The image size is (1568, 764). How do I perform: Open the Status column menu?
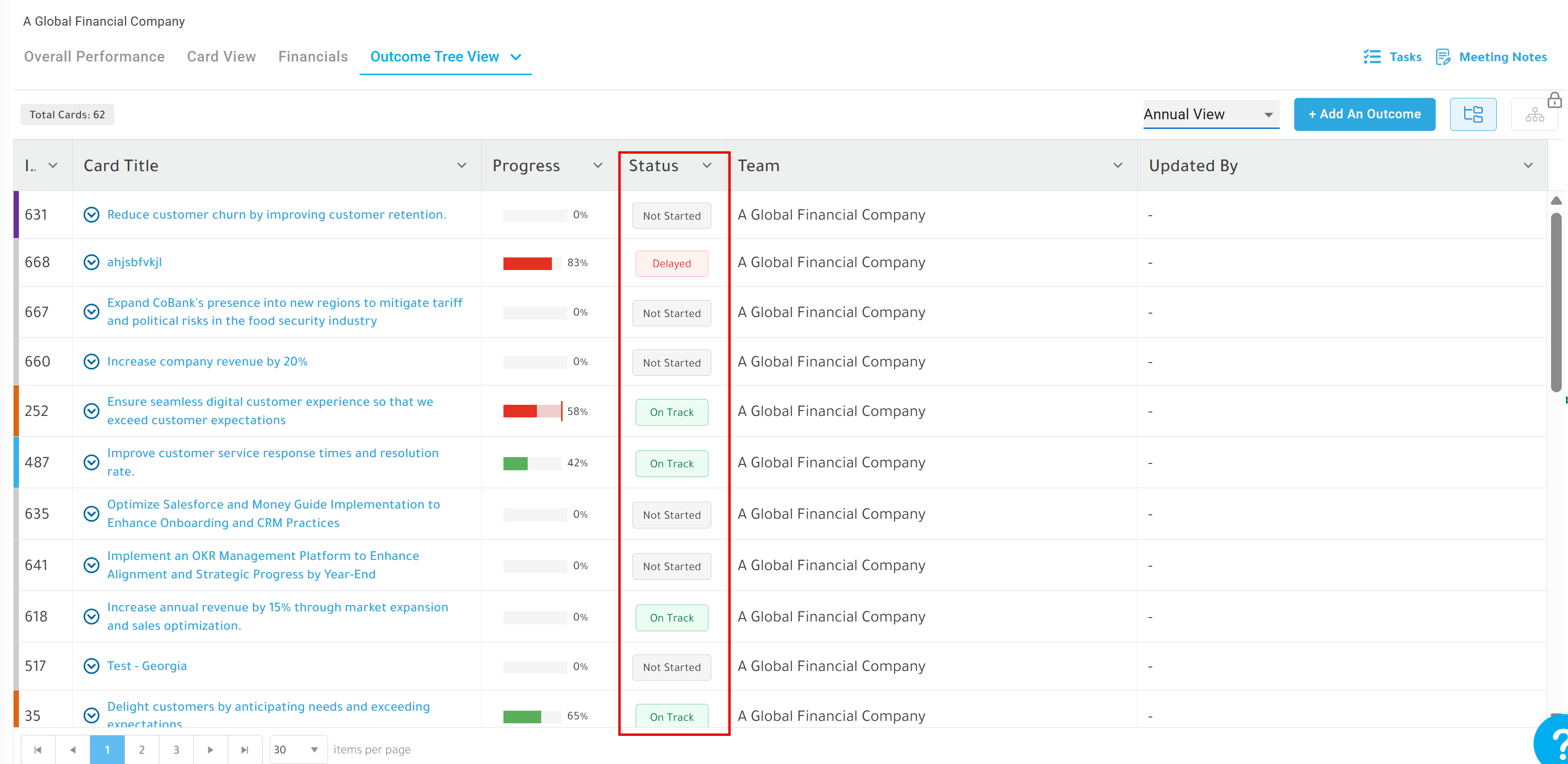[706, 166]
